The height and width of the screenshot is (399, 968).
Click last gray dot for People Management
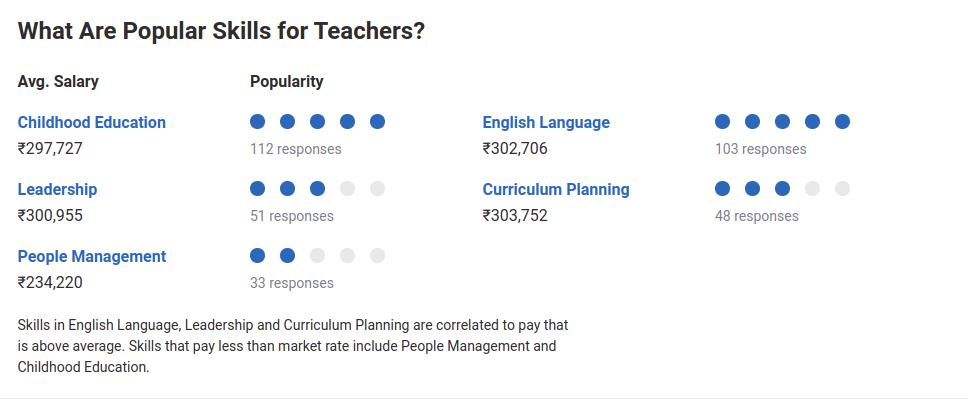378,255
